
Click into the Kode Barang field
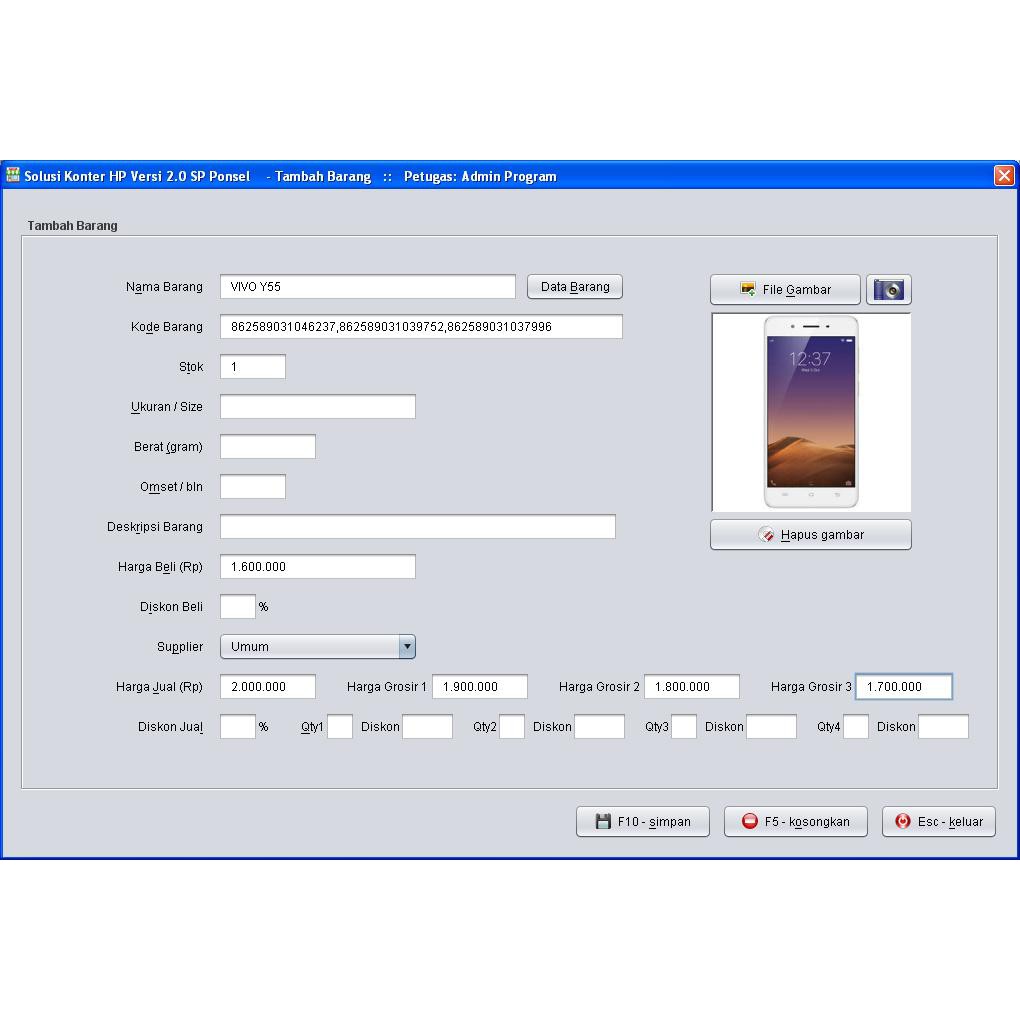[421, 327]
